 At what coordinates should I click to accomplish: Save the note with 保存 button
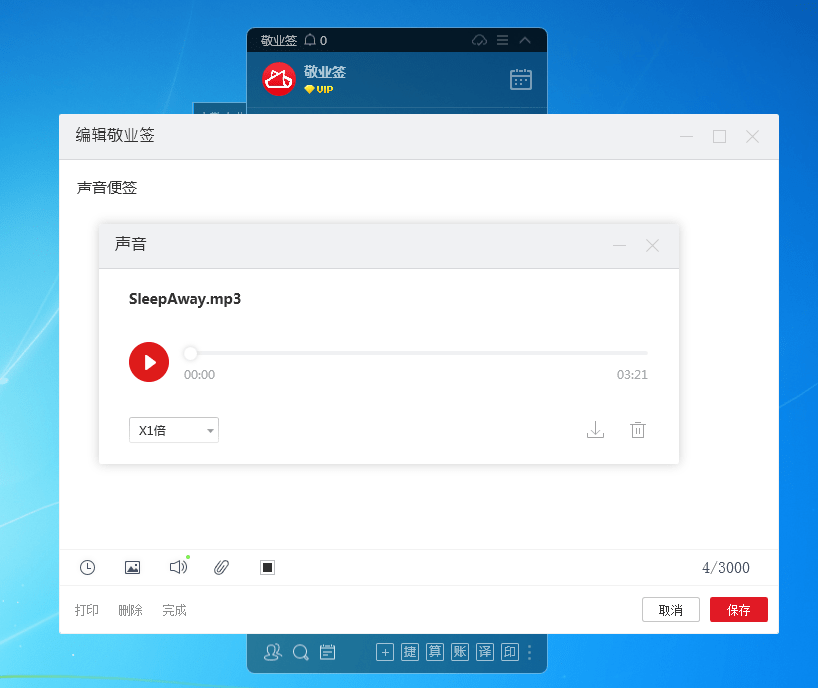[739, 610]
